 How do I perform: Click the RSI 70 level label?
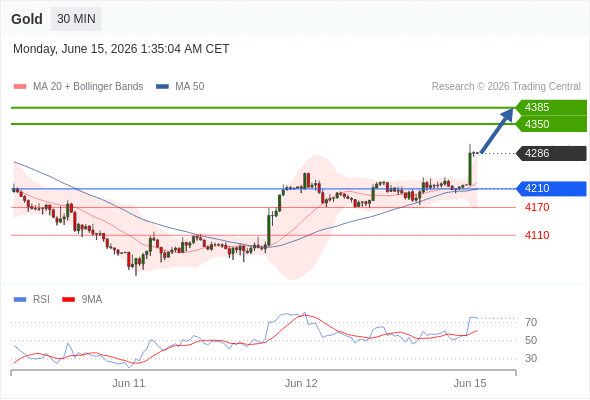[x=531, y=322]
